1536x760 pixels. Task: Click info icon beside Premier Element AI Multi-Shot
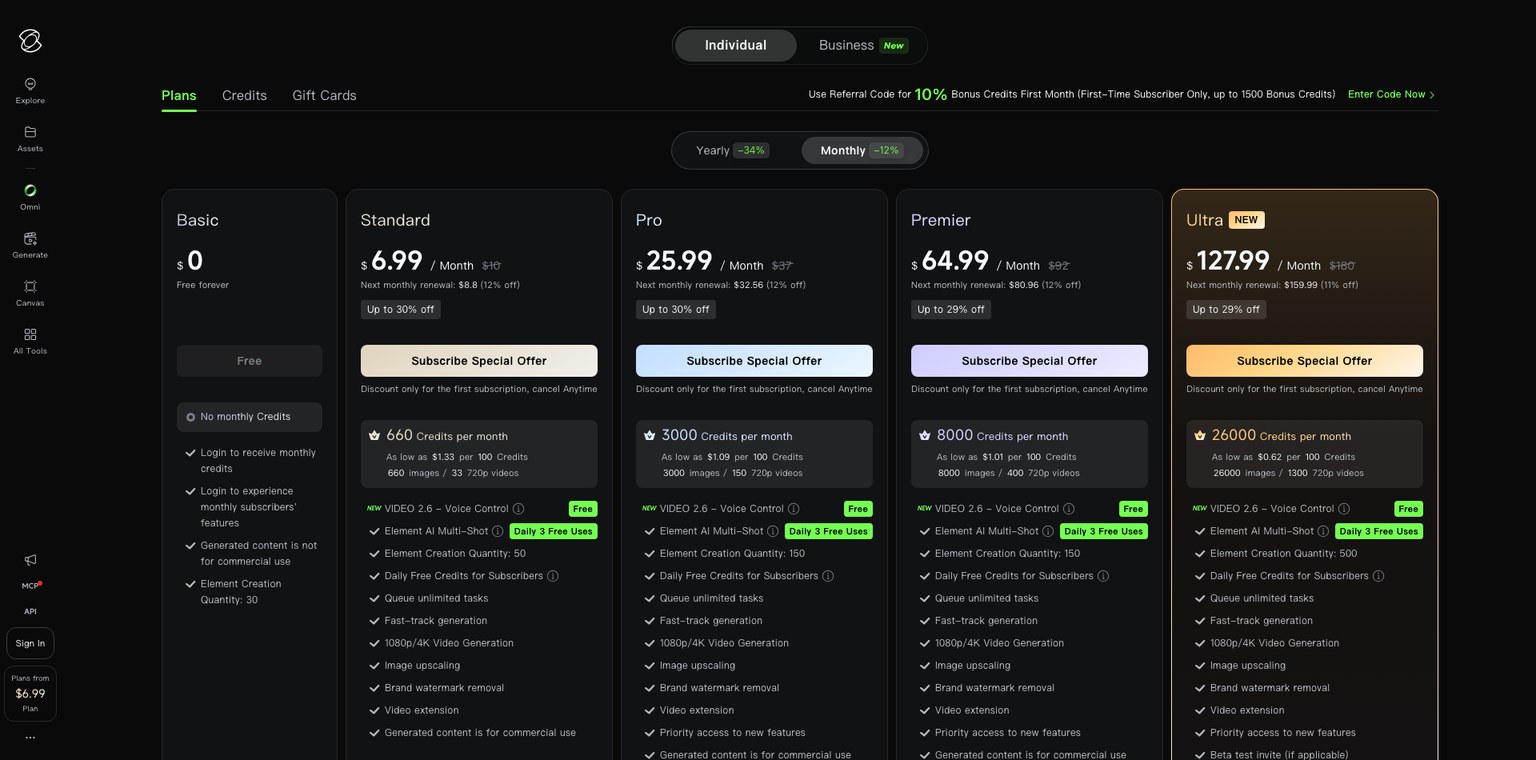click(x=1047, y=531)
